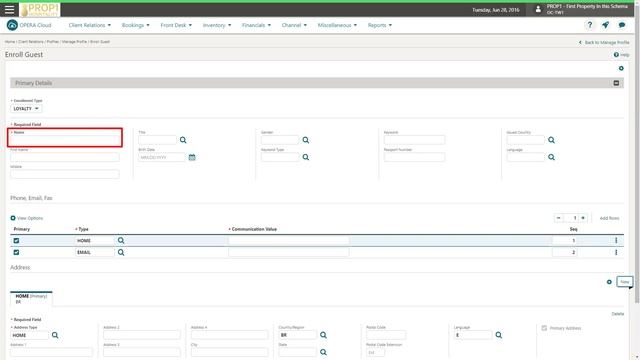Image resolution: width=640 pixels, height=360 pixels.
Task: Open the Keyword Type lookup search icon
Action: click(x=306, y=157)
